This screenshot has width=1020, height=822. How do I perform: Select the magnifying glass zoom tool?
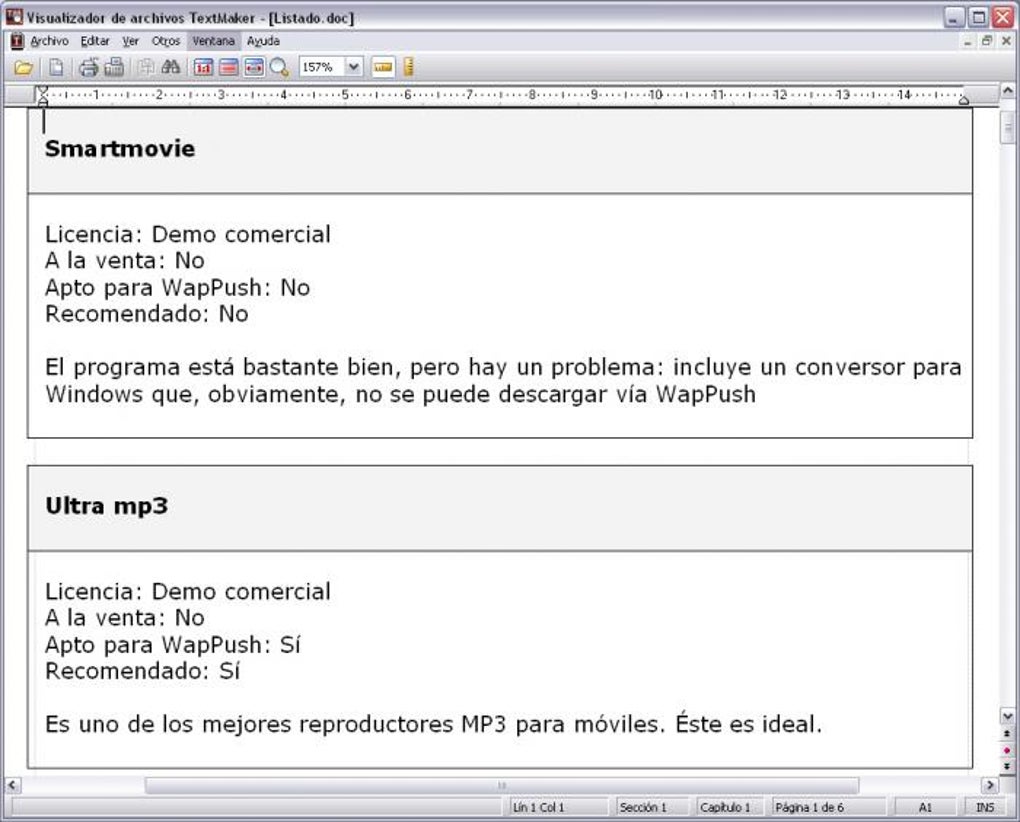(x=279, y=67)
